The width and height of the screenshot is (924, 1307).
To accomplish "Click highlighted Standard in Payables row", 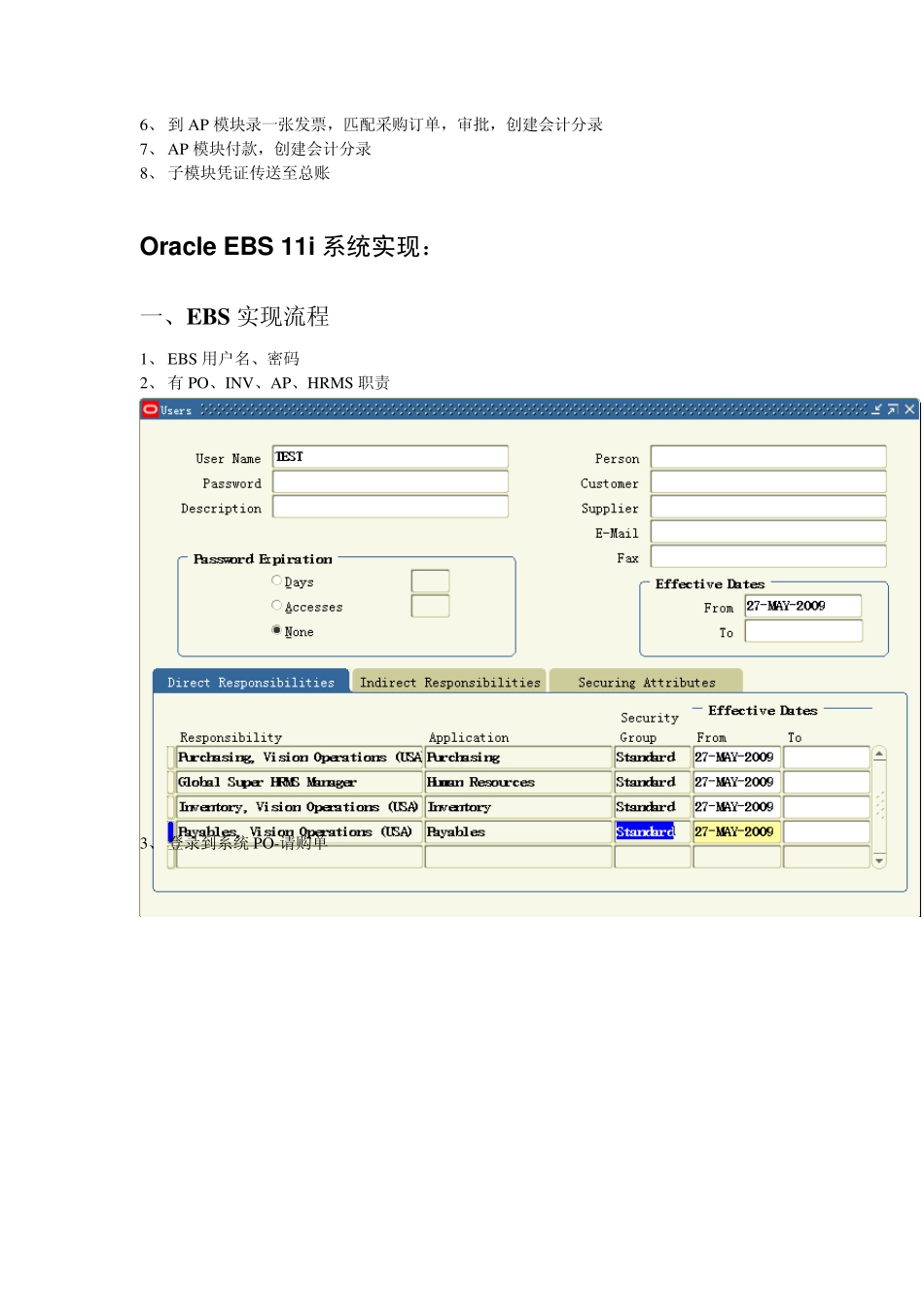I will pyautogui.click(x=653, y=831).
